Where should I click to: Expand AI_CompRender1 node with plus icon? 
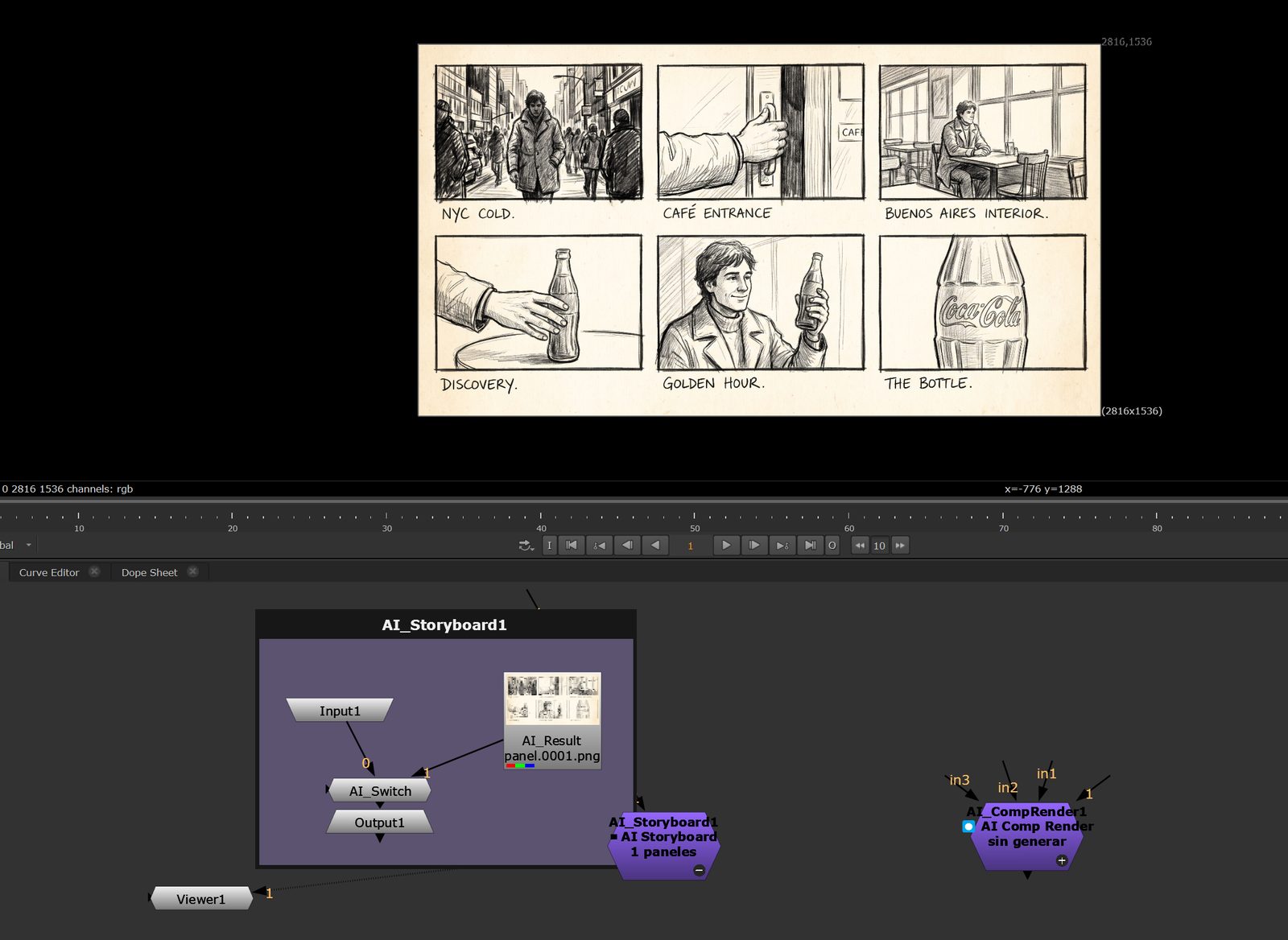pos(1062,860)
